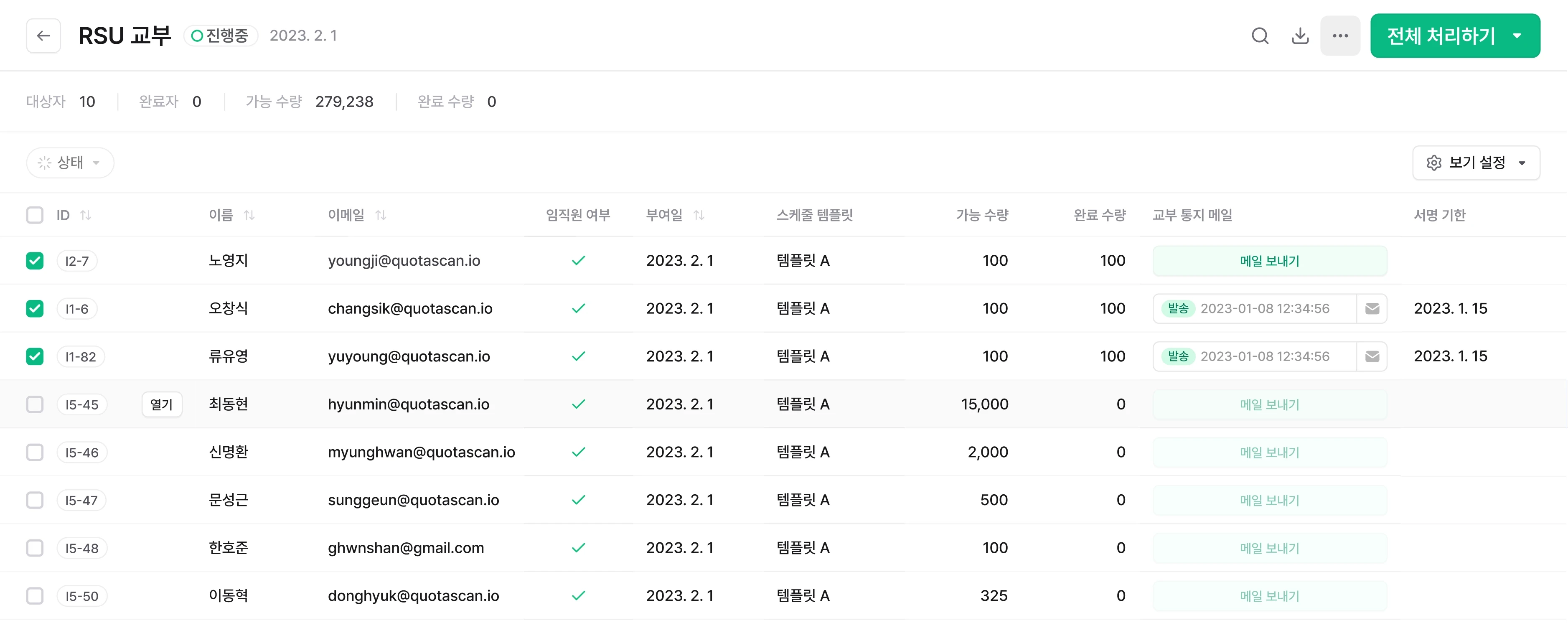The width and height of the screenshot is (1568, 633).
Task: Click the back arrow to leave RSU 교부
Action: pyautogui.click(x=43, y=35)
